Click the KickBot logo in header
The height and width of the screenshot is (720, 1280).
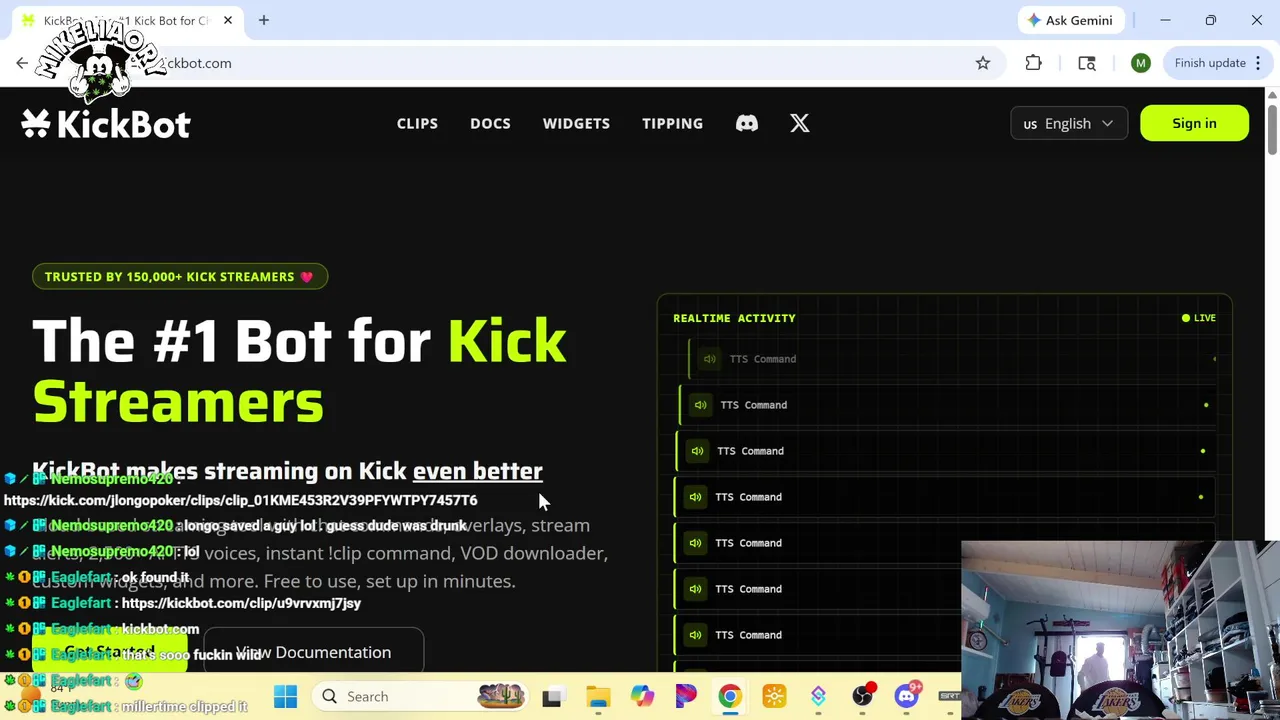click(x=106, y=124)
